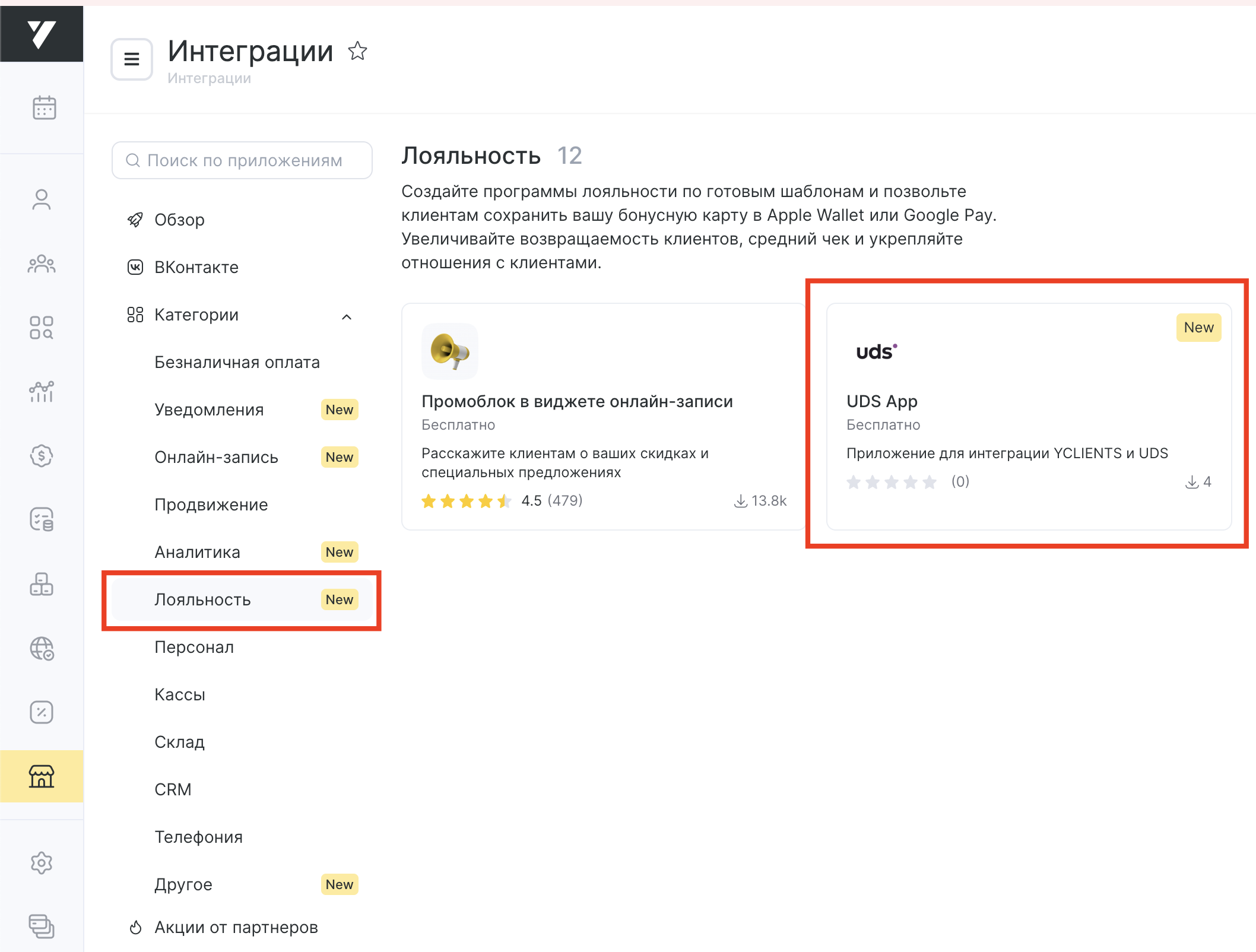
Task: Open the UDS App integration card
Action: click(1028, 415)
